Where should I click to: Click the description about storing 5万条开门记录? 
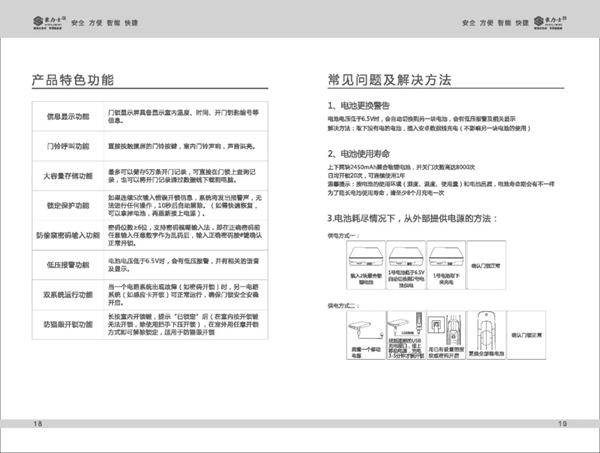coord(182,176)
